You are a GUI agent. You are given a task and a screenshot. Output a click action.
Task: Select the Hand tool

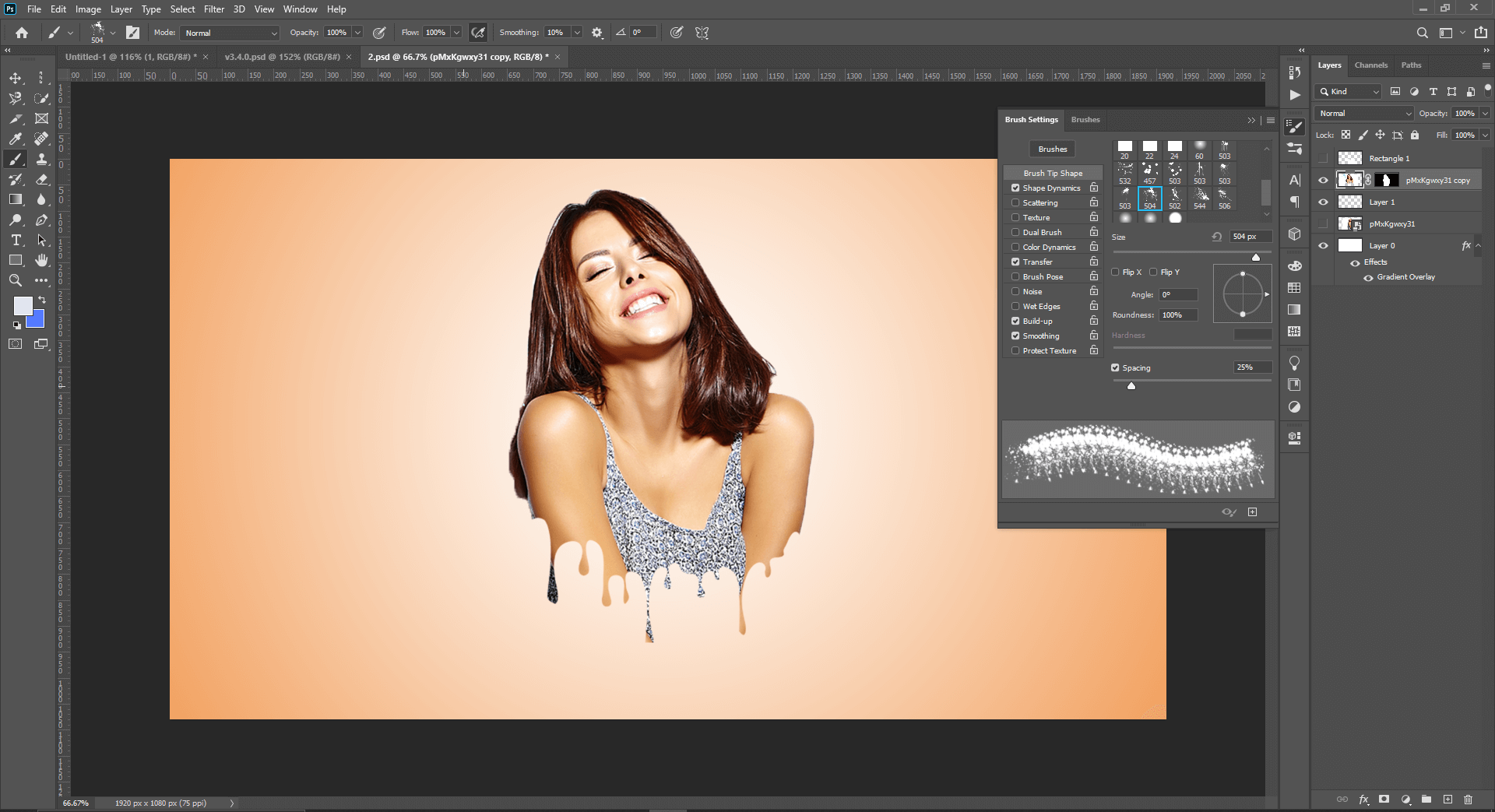42,260
